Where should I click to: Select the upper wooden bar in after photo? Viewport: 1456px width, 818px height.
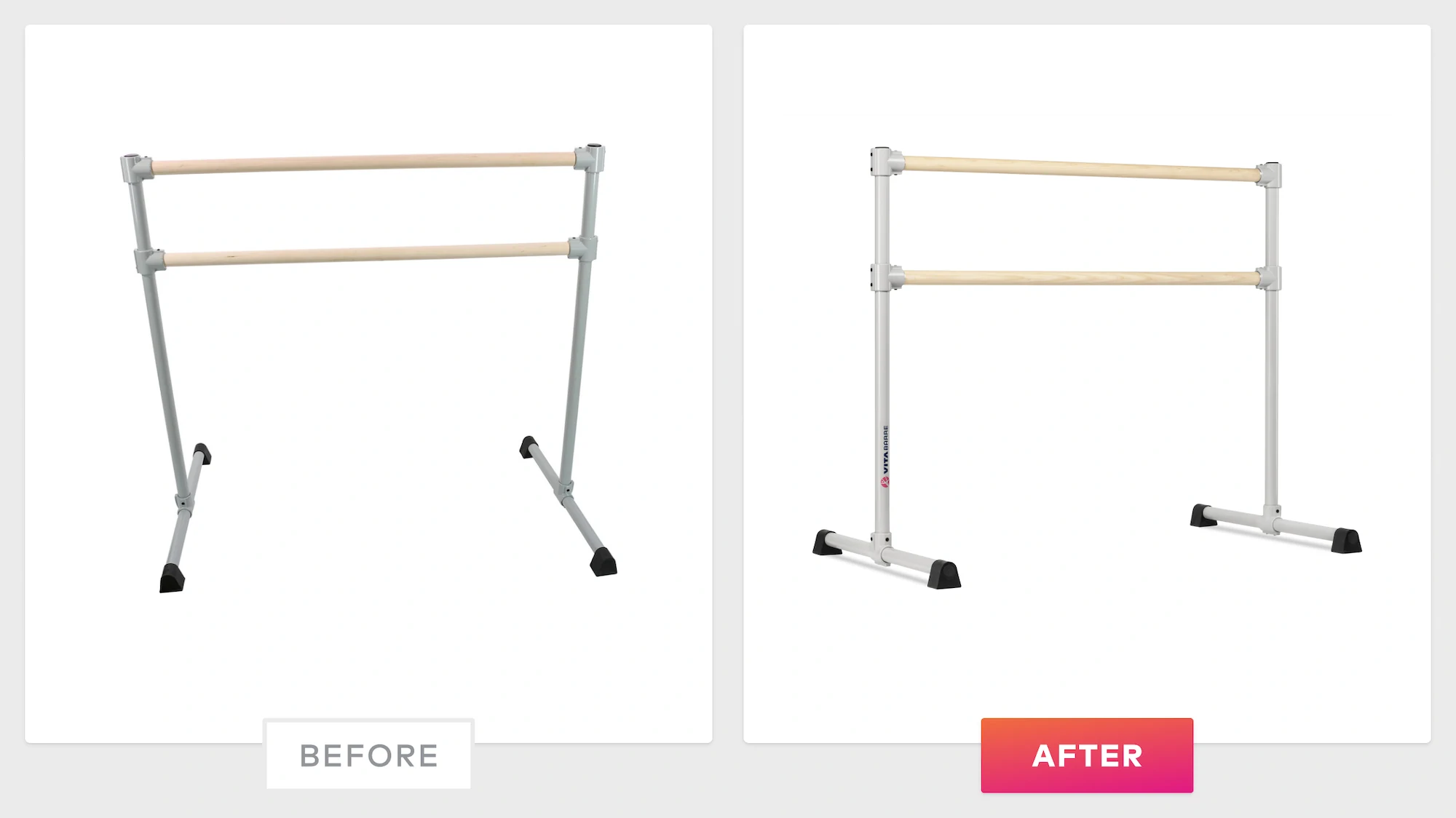tap(1082, 168)
